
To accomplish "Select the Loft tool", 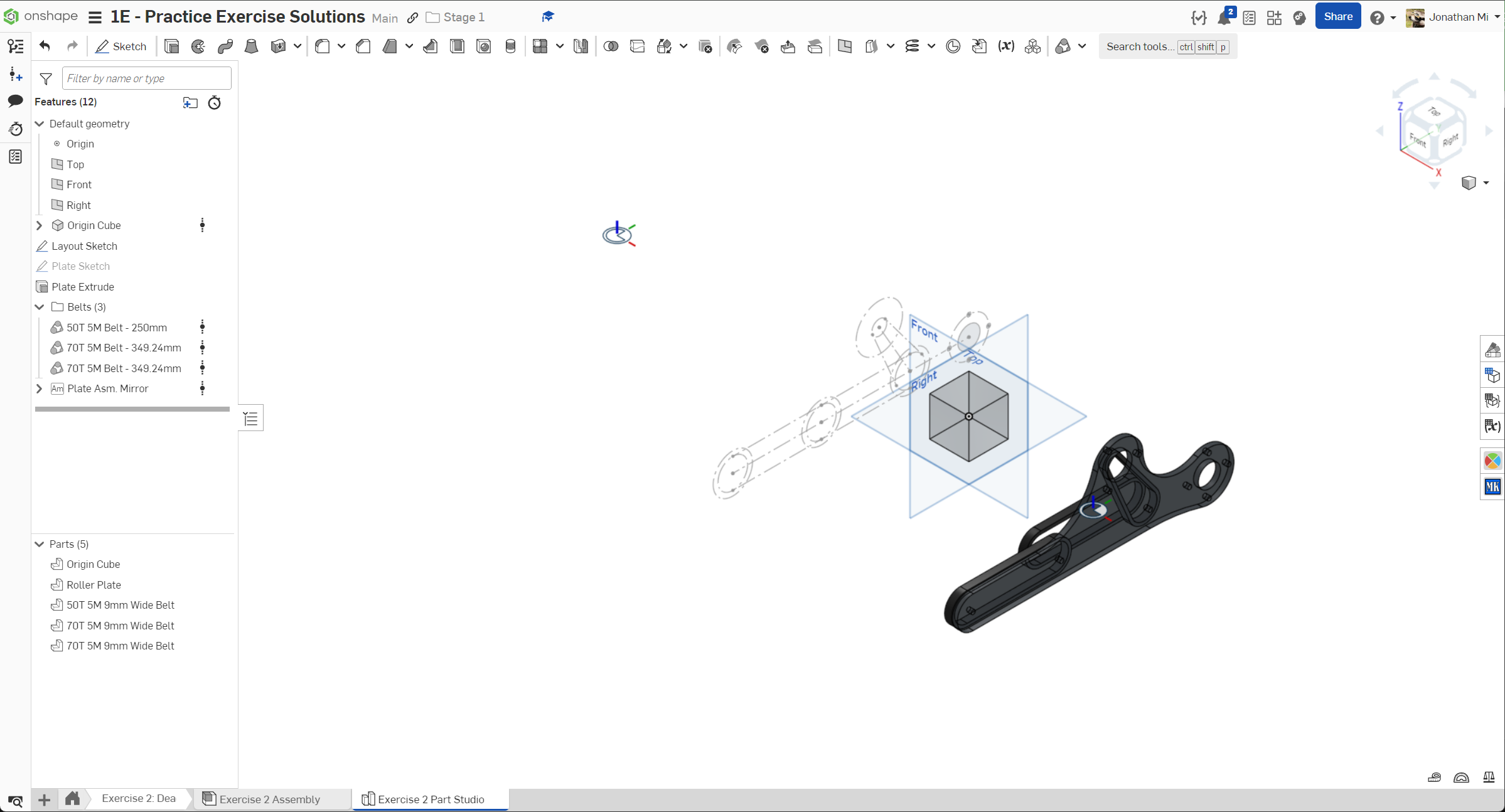I will coord(252,46).
